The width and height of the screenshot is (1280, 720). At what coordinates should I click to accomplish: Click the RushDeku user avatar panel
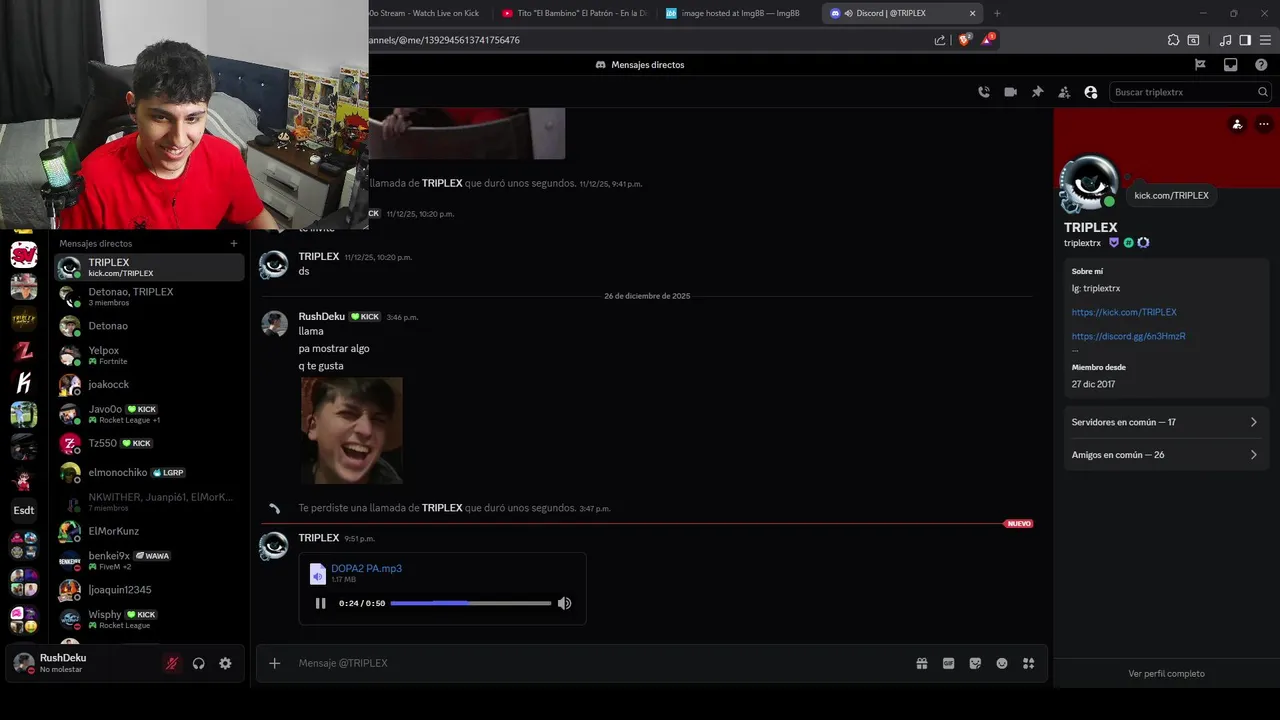65,663
